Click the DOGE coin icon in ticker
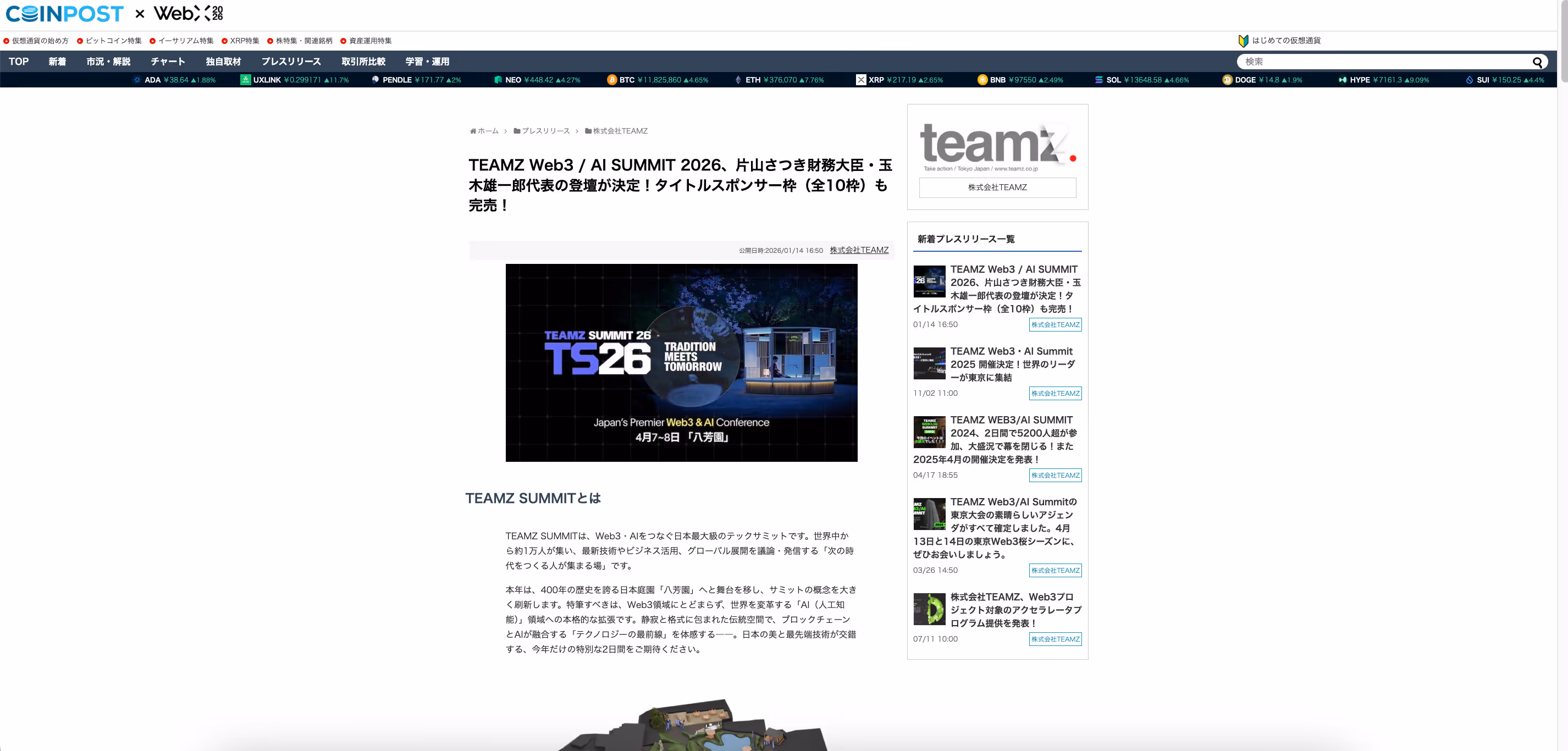This screenshot has width=1568, height=751. (1227, 80)
